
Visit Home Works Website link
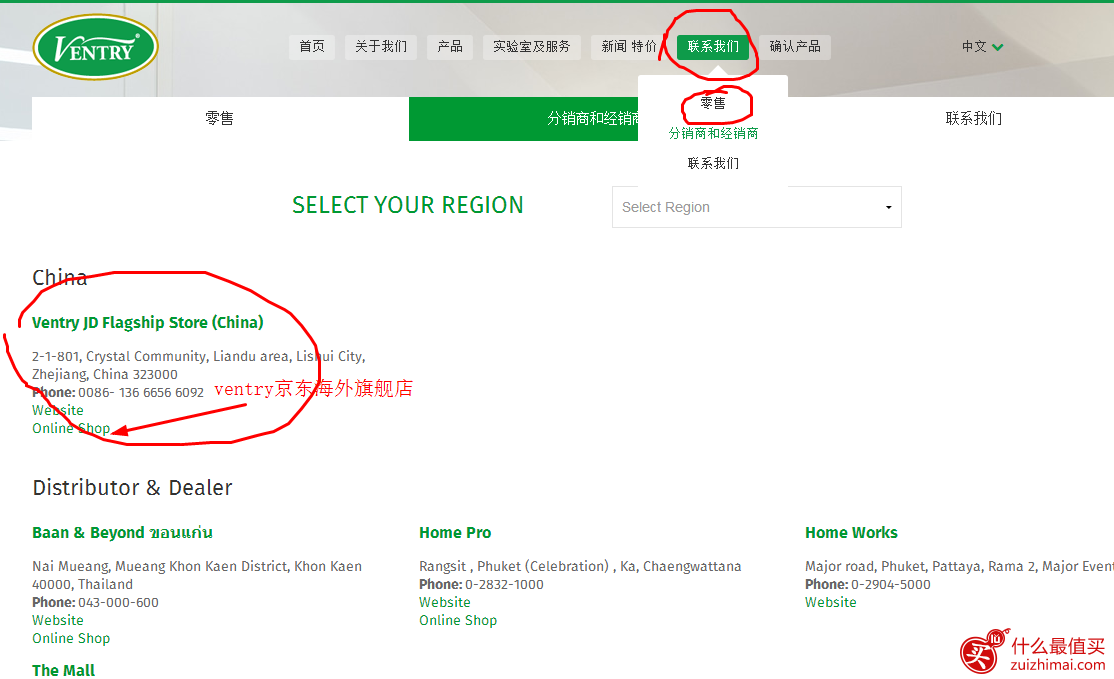click(x=831, y=602)
